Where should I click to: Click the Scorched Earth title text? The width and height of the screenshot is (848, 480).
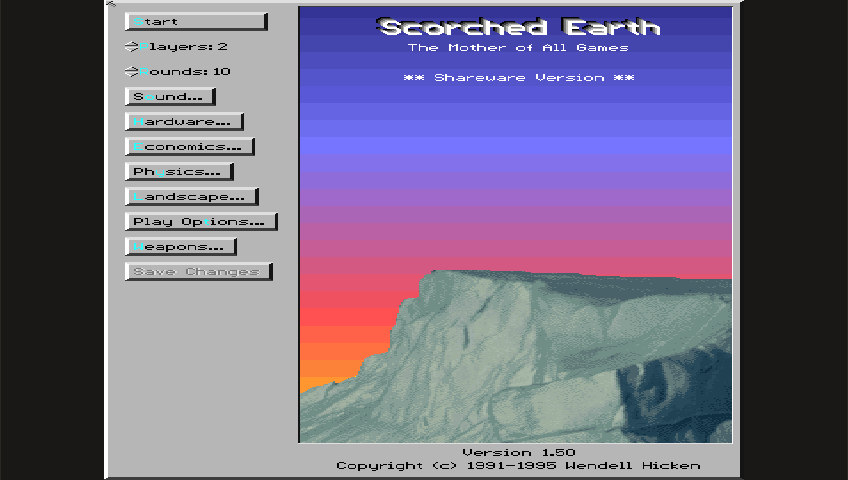pyautogui.click(x=518, y=27)
